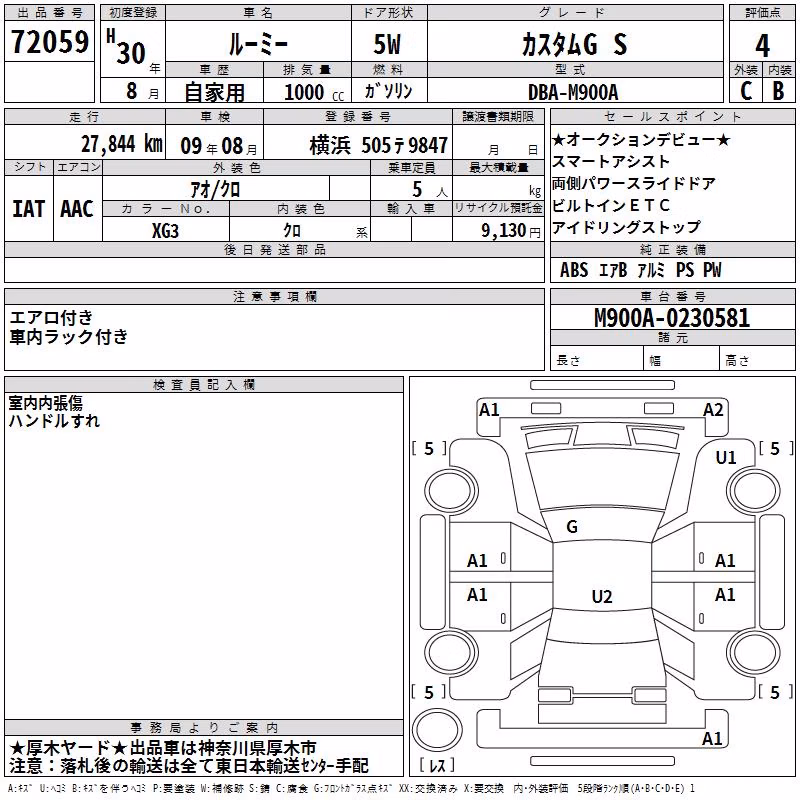Select the spare tire circle beside [レス]

(437, 730)
